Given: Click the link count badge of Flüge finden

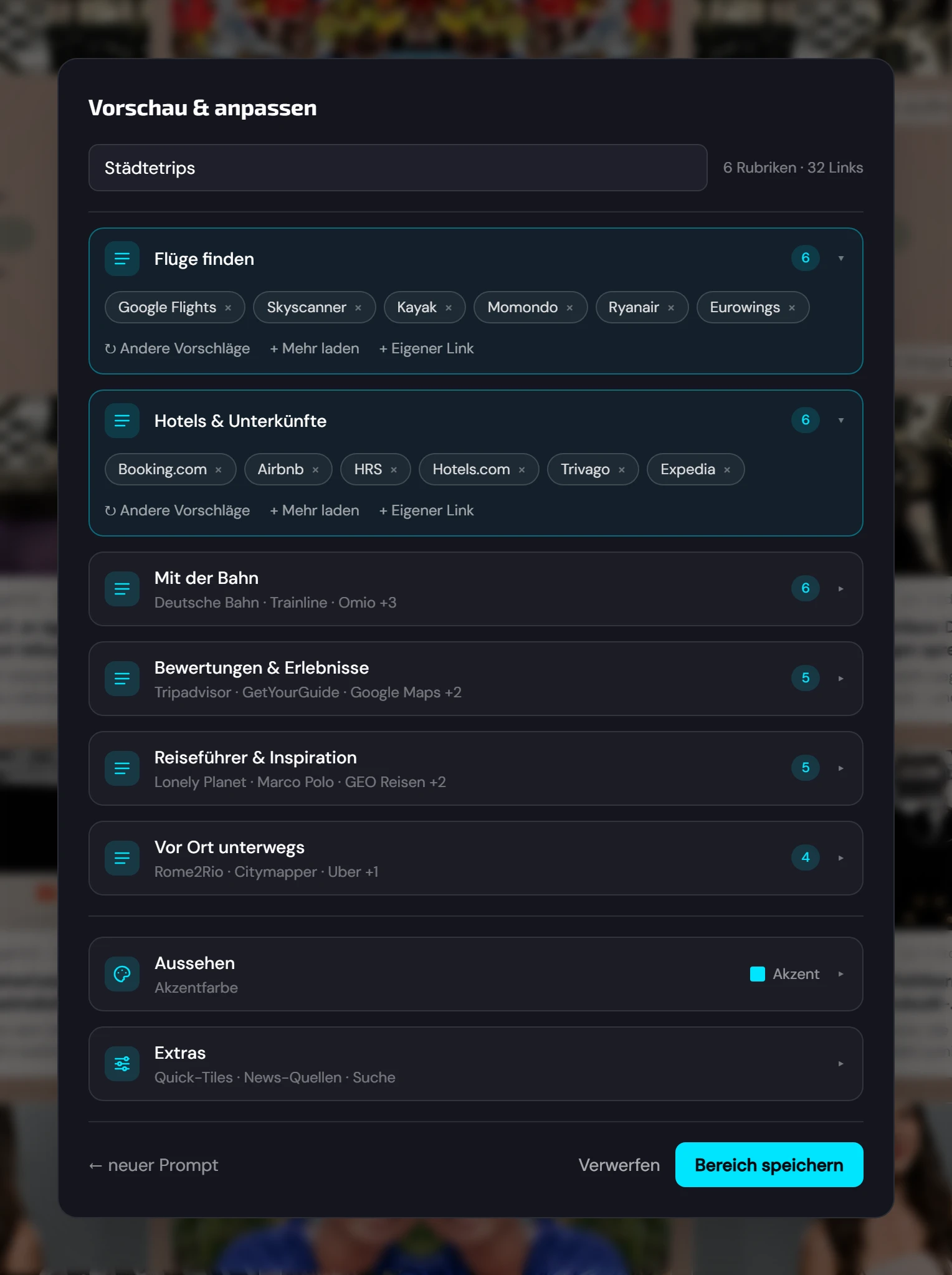Looking at the screenshot, I should [x=806, y=258].
